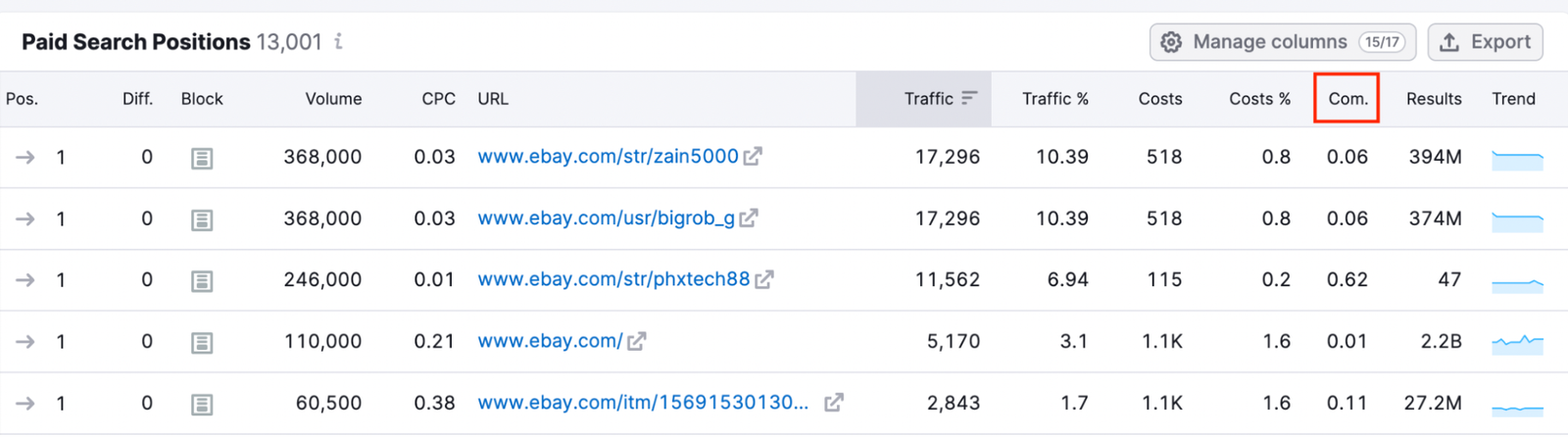Open the www.ebay.com/itm/15691530130 link
Viewport: 1568px width, 437px height.
pyautogui.click(x=643, y=403)
